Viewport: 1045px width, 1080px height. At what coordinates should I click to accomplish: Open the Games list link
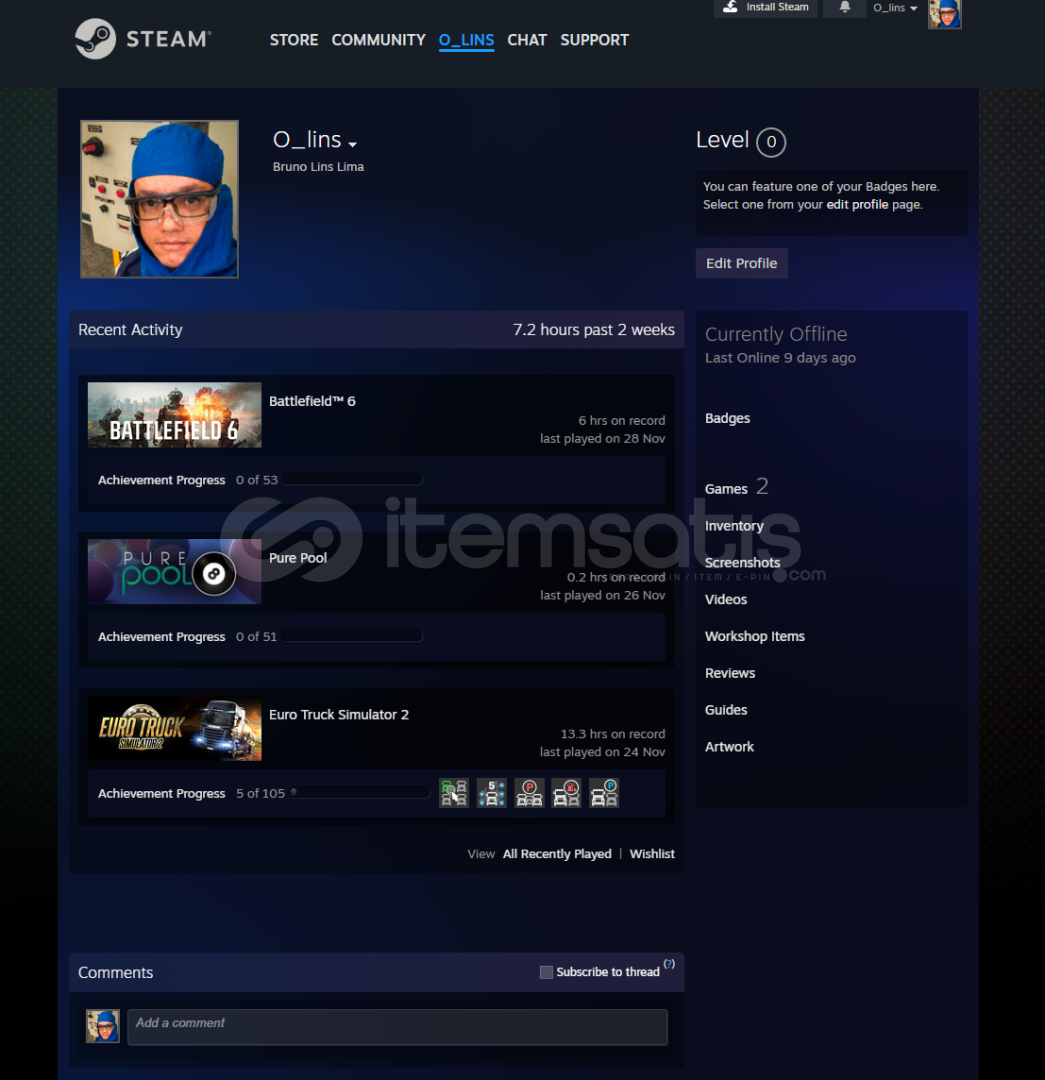726,489
